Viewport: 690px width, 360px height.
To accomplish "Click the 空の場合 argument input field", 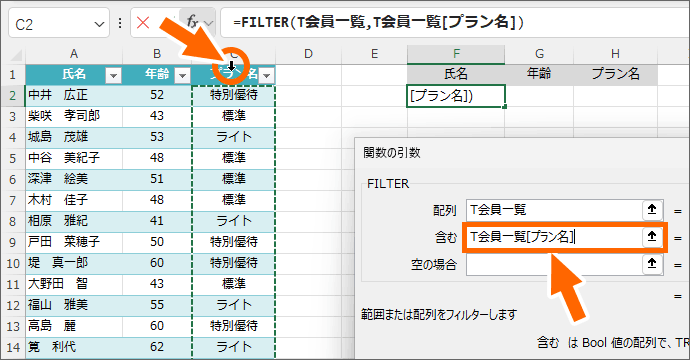I will pos(554,264).
